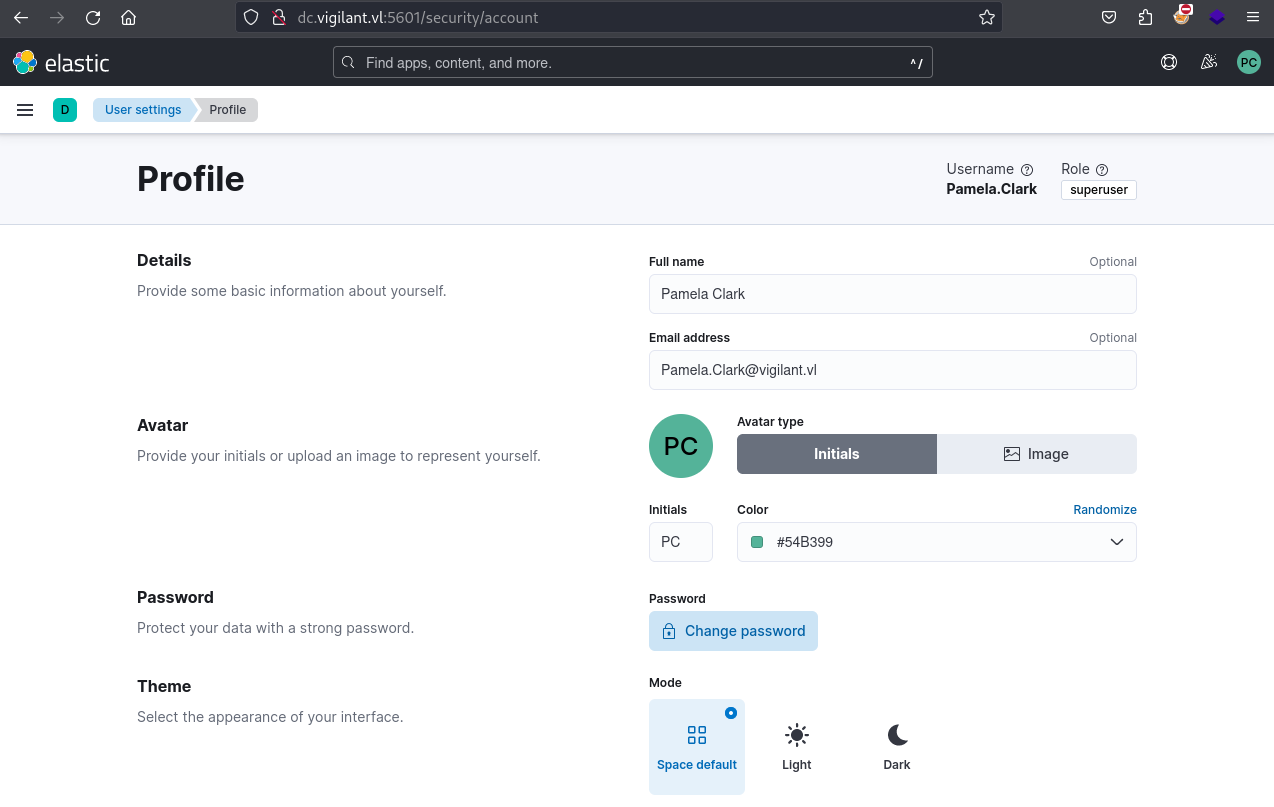Screen dimensions: 1274x807
Task: Edit the Email address field
Action: 893,370
